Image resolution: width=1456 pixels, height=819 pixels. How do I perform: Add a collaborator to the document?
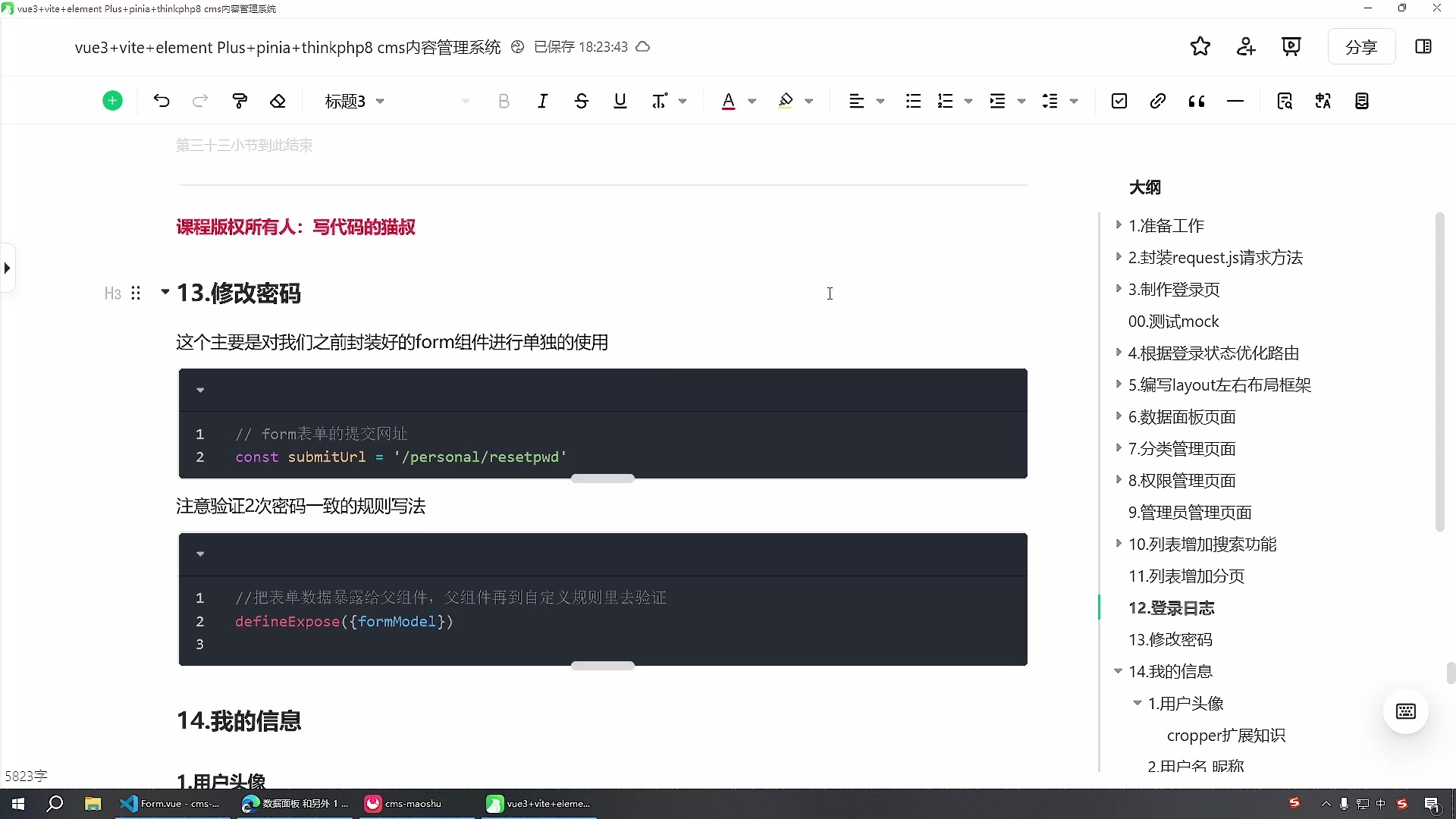(1246, 46)
